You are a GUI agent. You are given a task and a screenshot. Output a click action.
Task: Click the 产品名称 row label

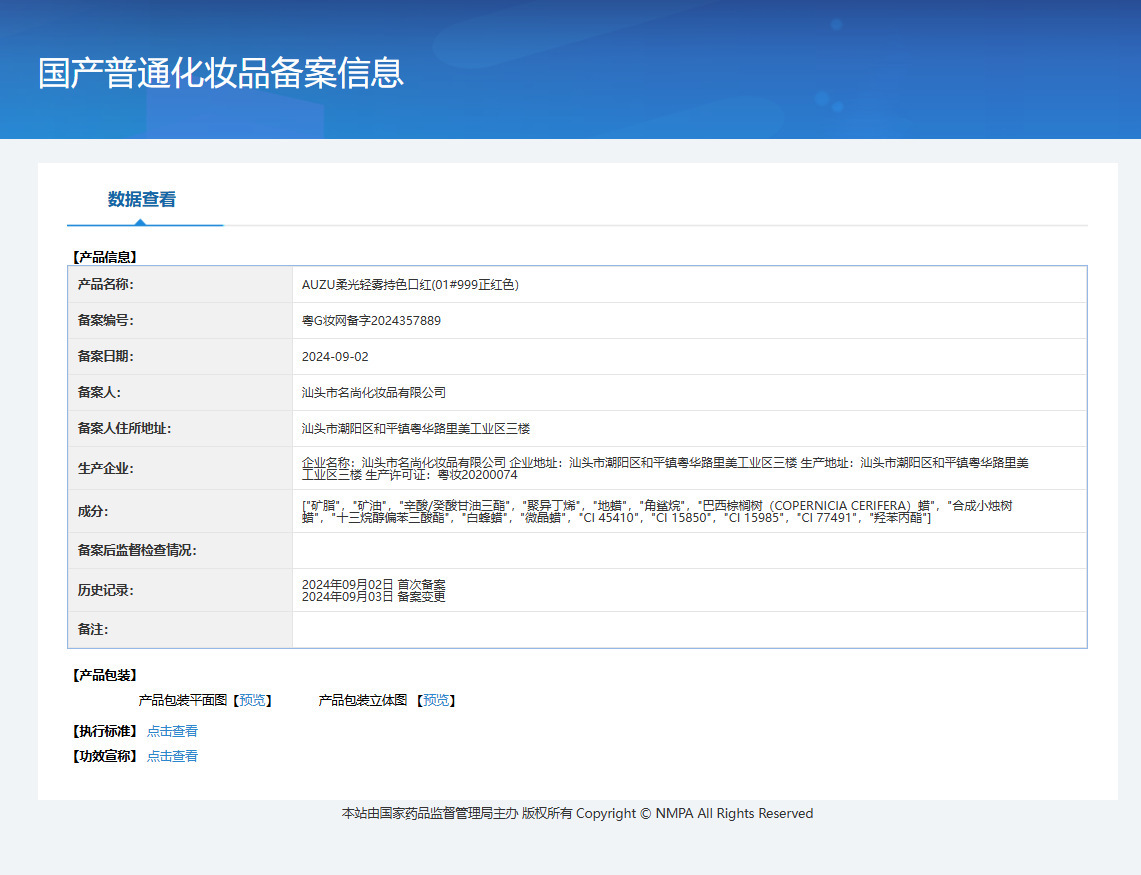pos(106,285)
